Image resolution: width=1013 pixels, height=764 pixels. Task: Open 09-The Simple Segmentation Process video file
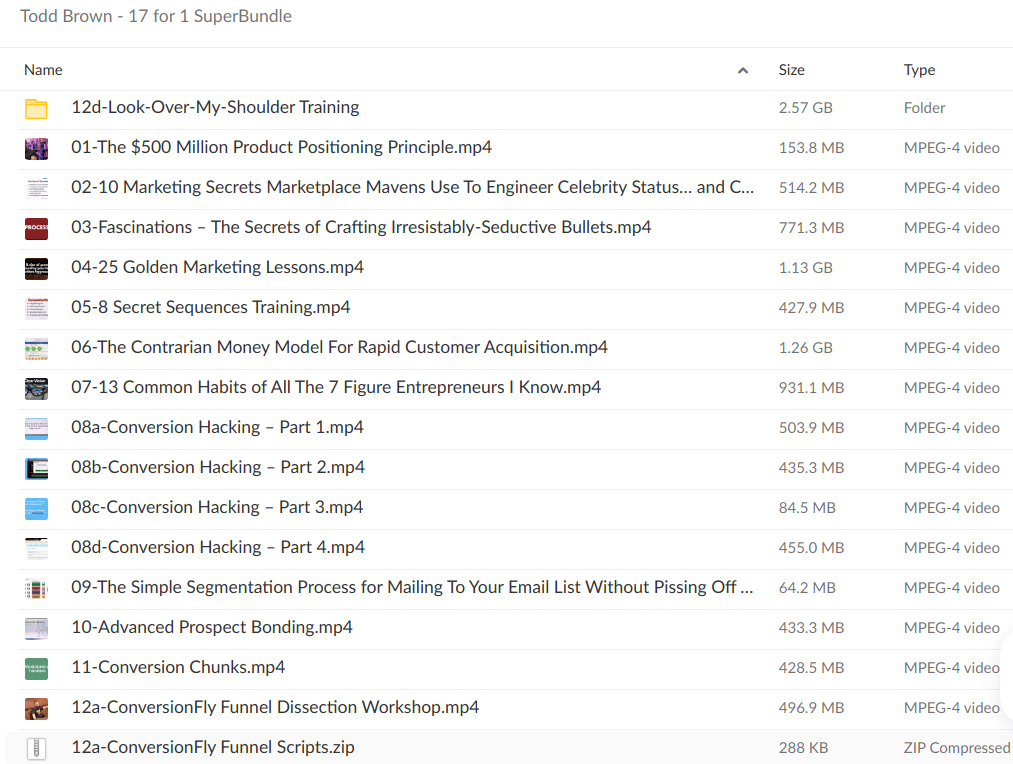(411, 588)
